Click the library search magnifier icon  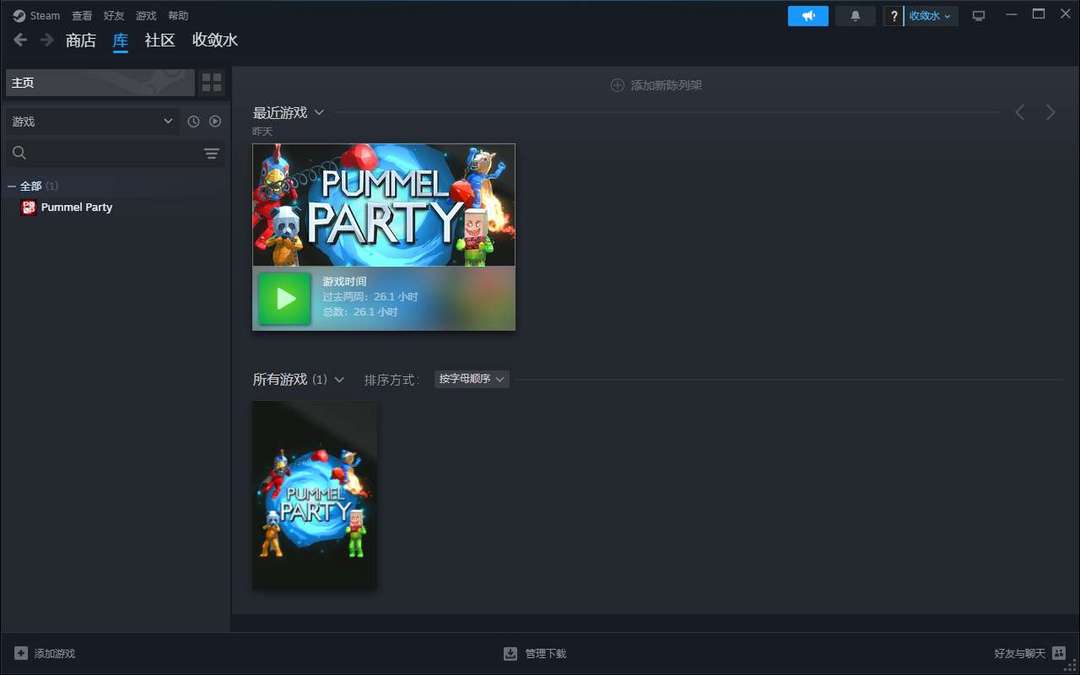click(19, 153)
